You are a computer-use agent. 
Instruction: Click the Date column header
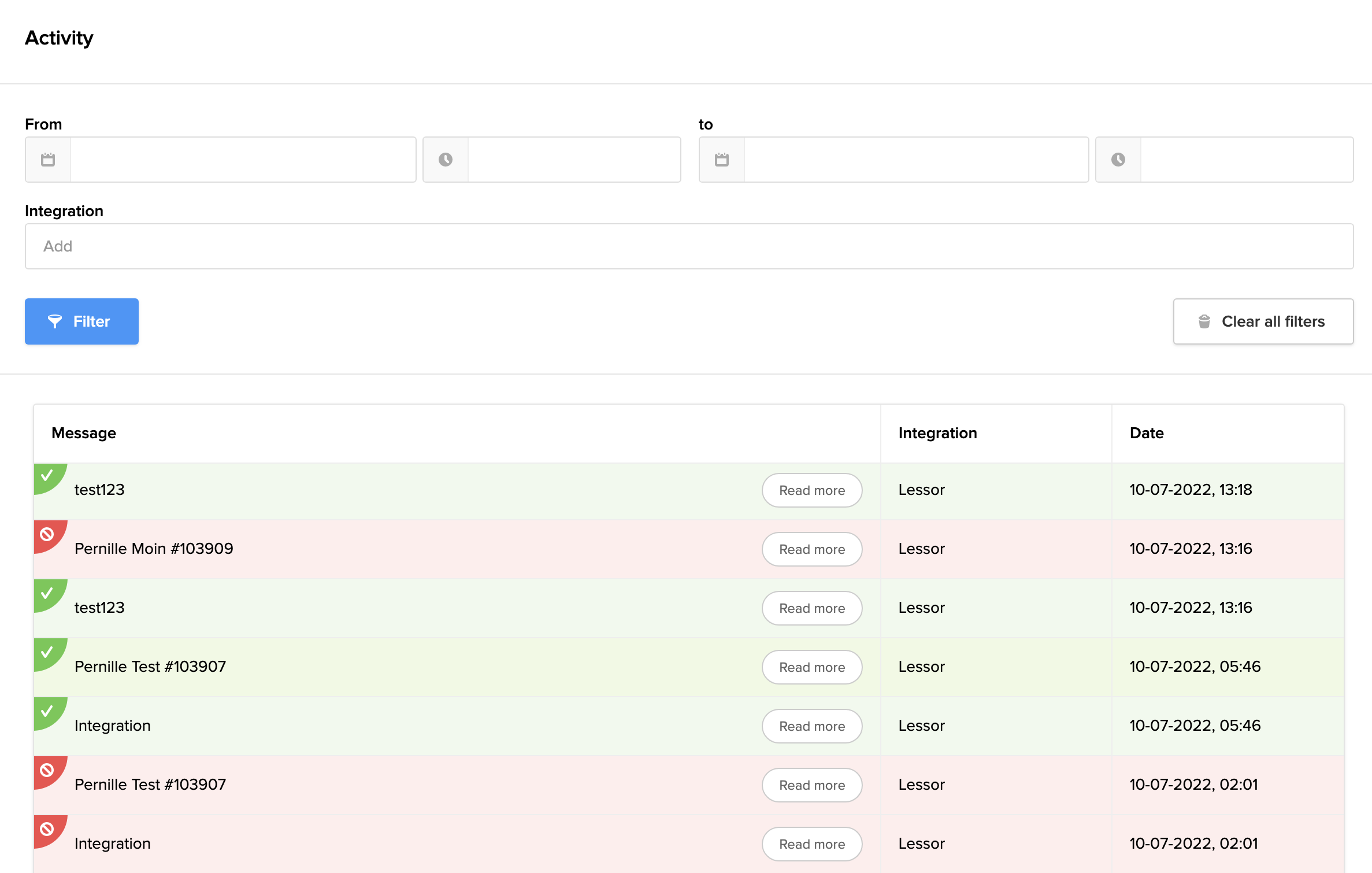1146,433
